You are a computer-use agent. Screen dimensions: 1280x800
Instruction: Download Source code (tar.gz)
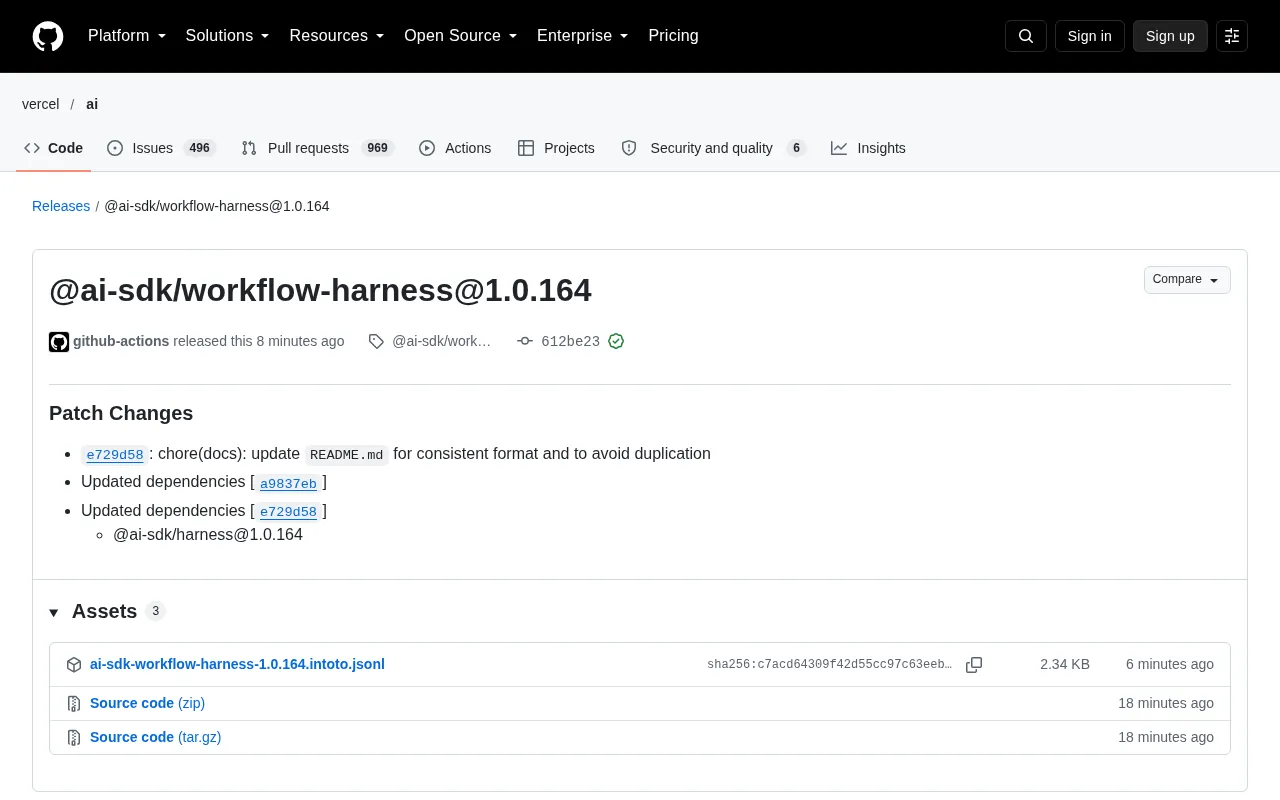[x=155, y=737]
